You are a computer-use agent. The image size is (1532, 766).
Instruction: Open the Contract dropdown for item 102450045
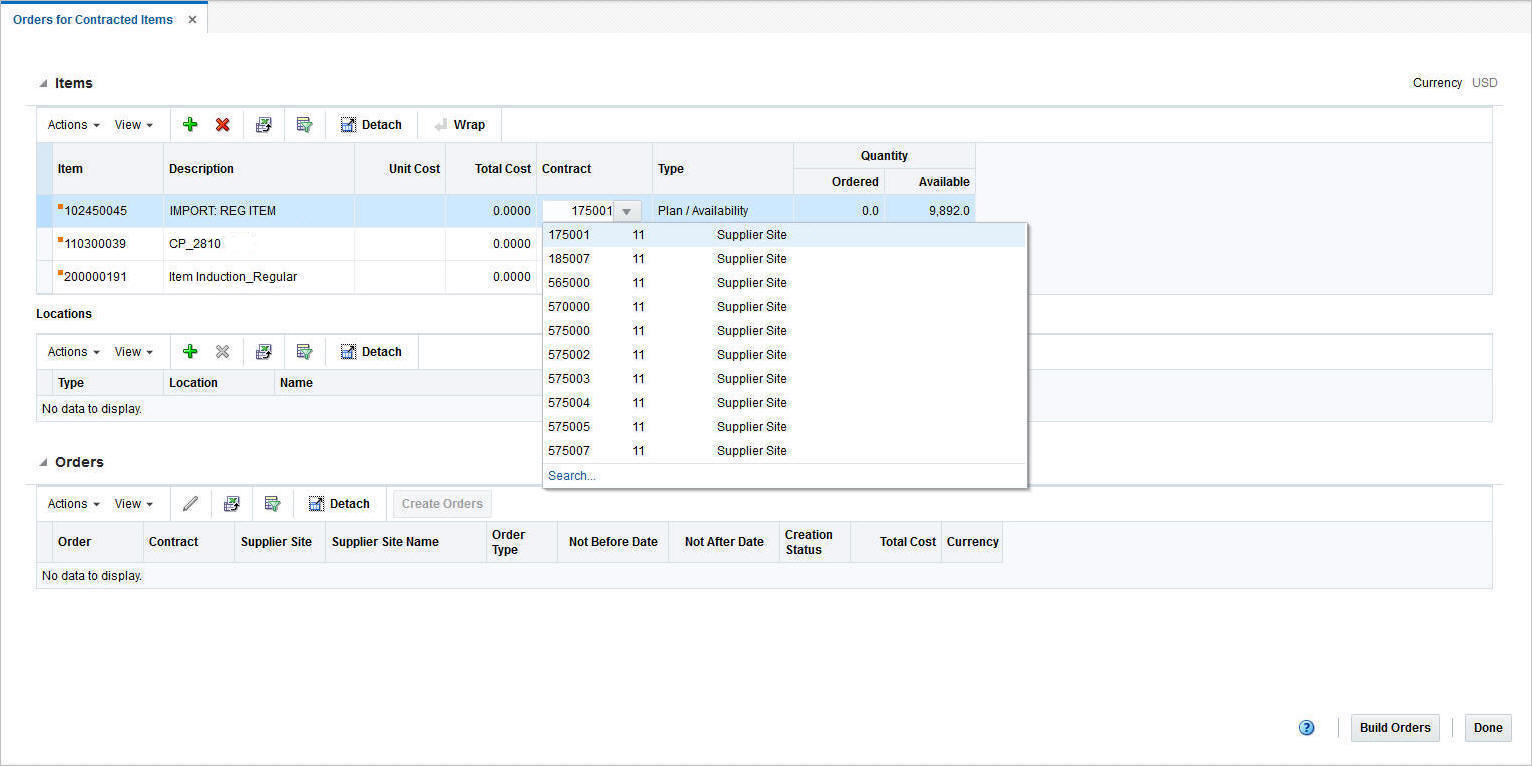coord(627,210)
